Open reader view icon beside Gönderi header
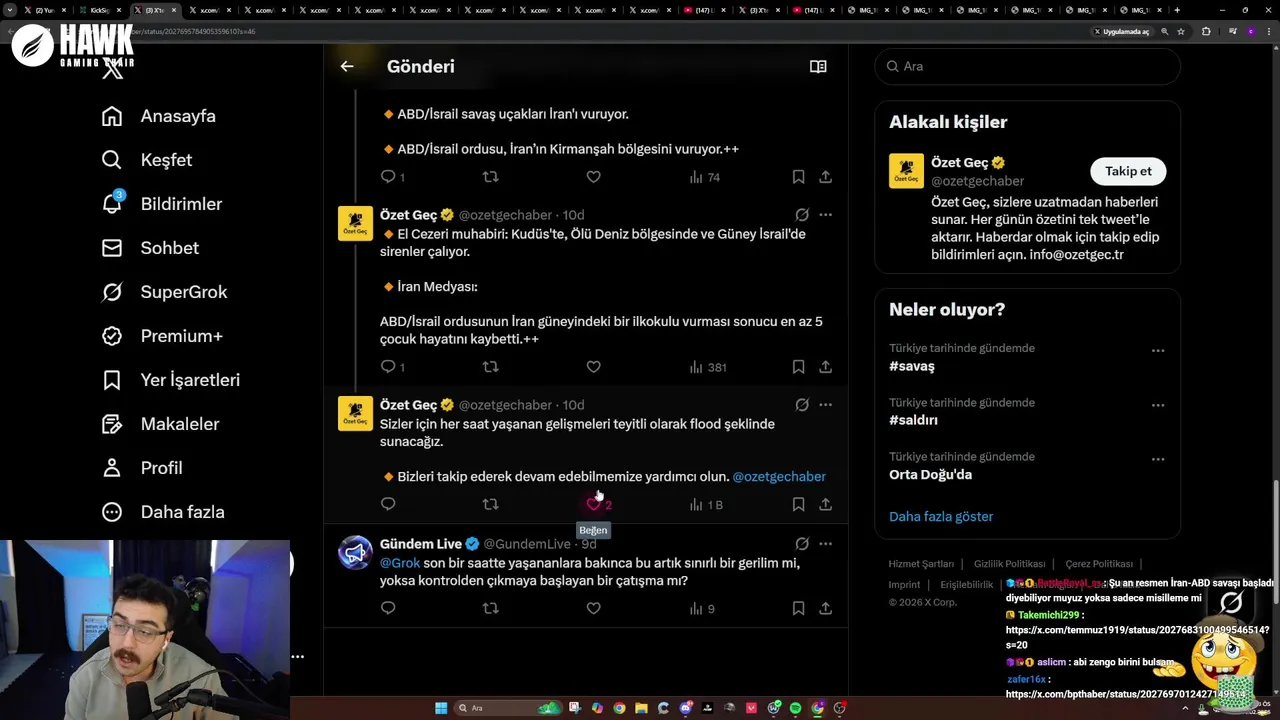This screenshot has height=720, width=1280. click(818, 66)
